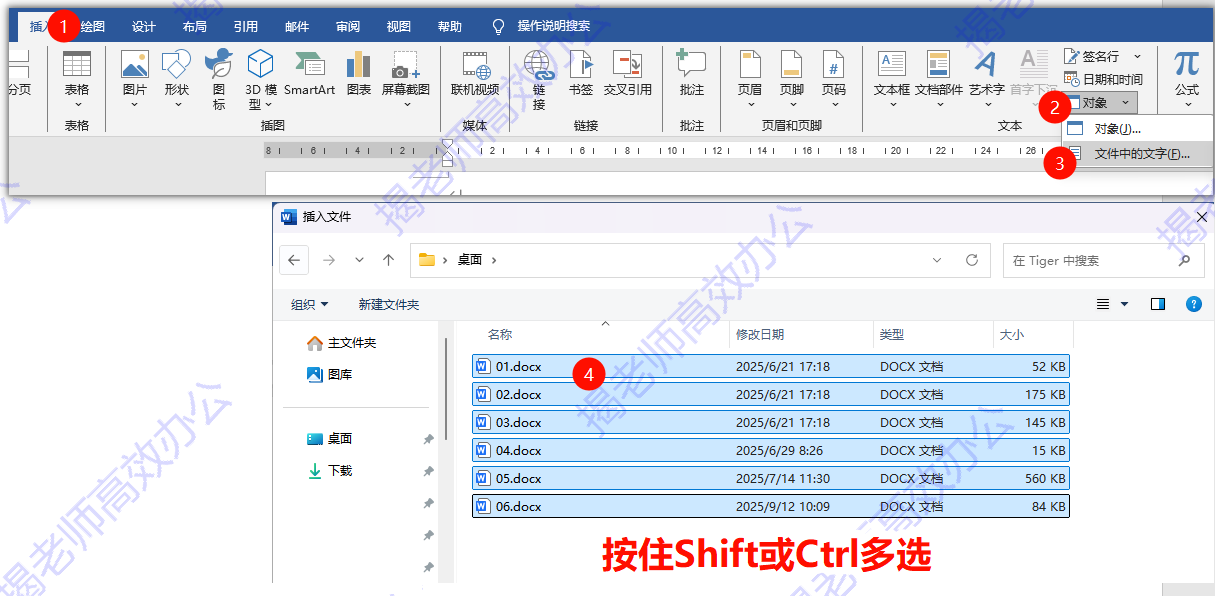The width and height of the screenshot is (1215, 596).
Task: Open the 组织 organize dropdown
Action: (x=309, y=304)
